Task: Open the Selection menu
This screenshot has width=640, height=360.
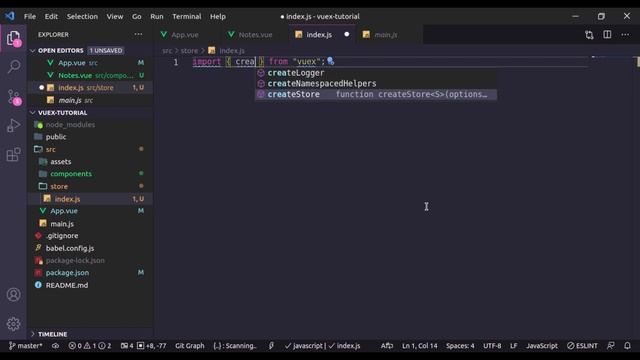Action: point(82,16)
